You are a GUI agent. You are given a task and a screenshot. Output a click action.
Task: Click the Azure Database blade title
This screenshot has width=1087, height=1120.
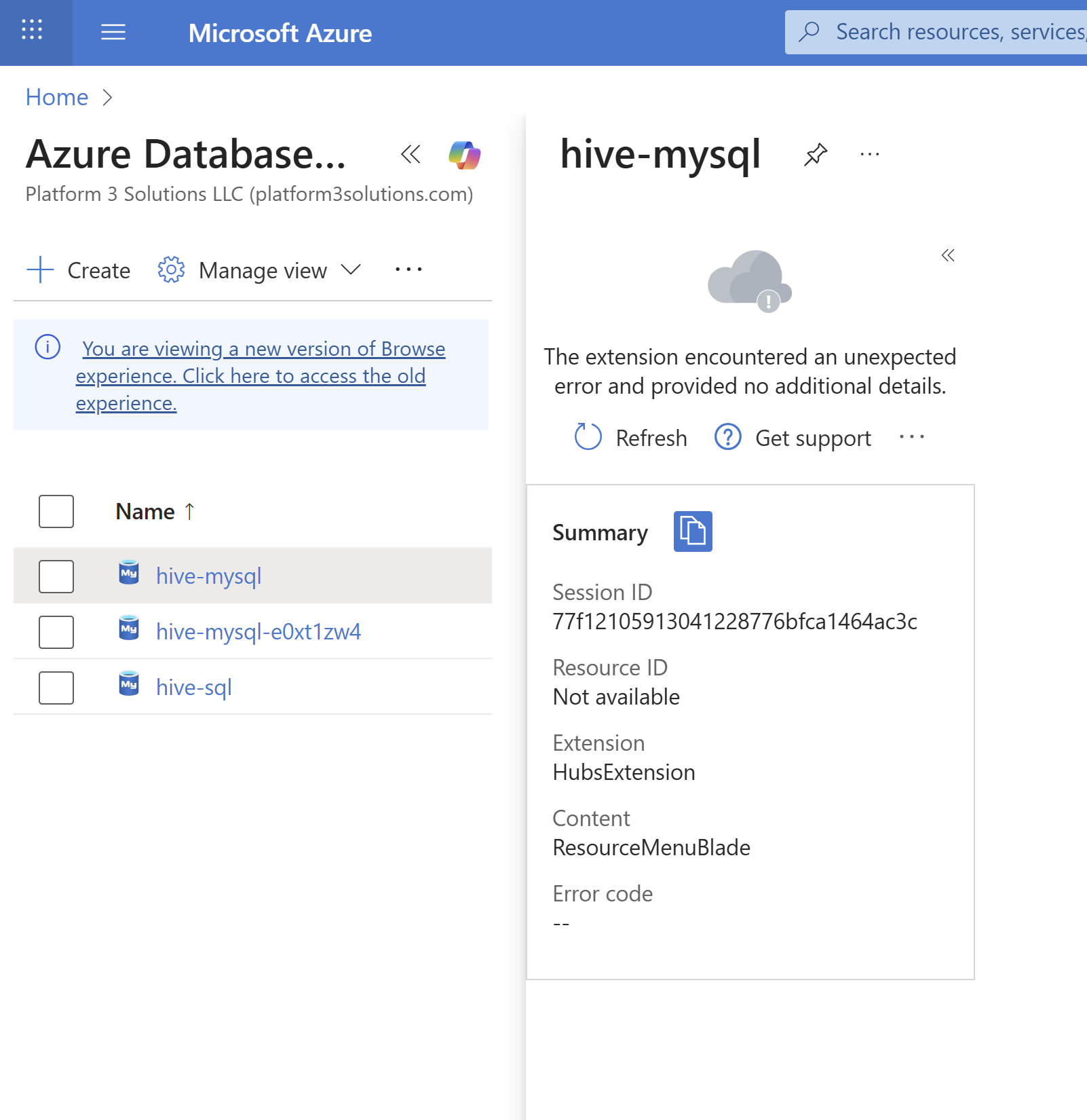(x=186, y=154)
